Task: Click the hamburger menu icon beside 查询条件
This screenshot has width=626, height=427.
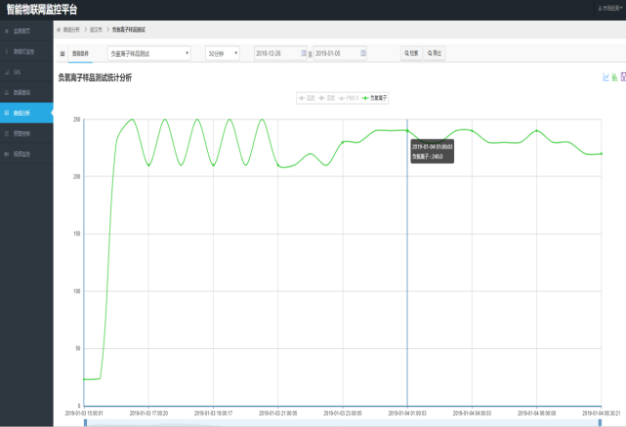Action: [63, 53]
